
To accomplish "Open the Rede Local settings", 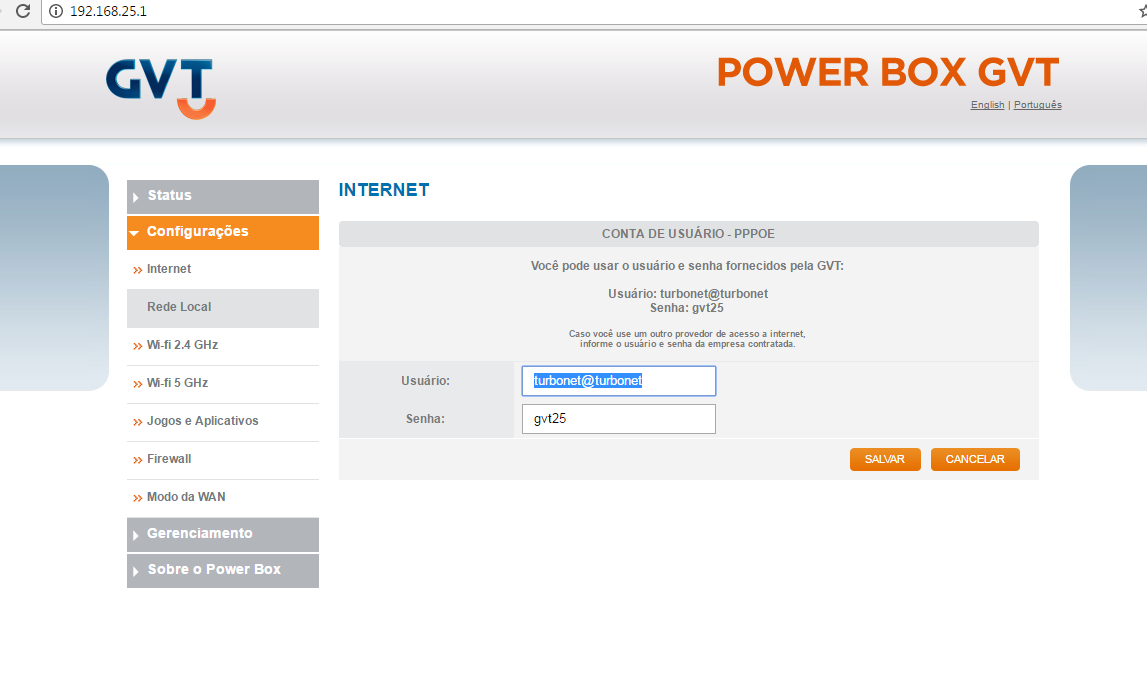I will point(222,307).
